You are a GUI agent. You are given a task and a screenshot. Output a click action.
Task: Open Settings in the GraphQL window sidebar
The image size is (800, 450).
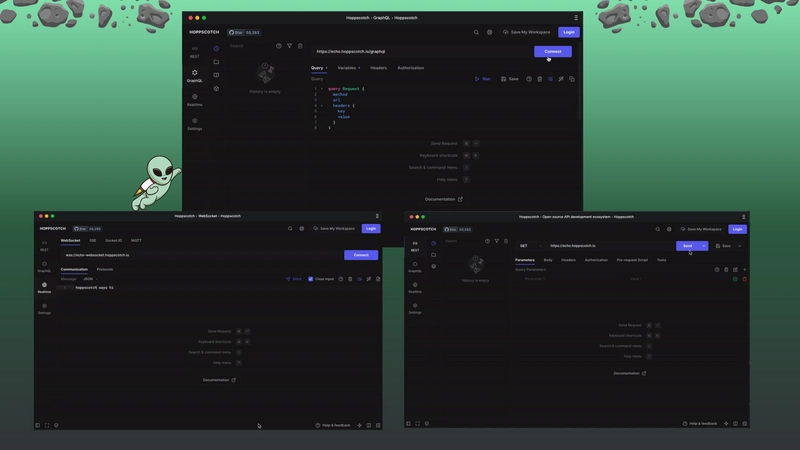(x=194, y=124)
